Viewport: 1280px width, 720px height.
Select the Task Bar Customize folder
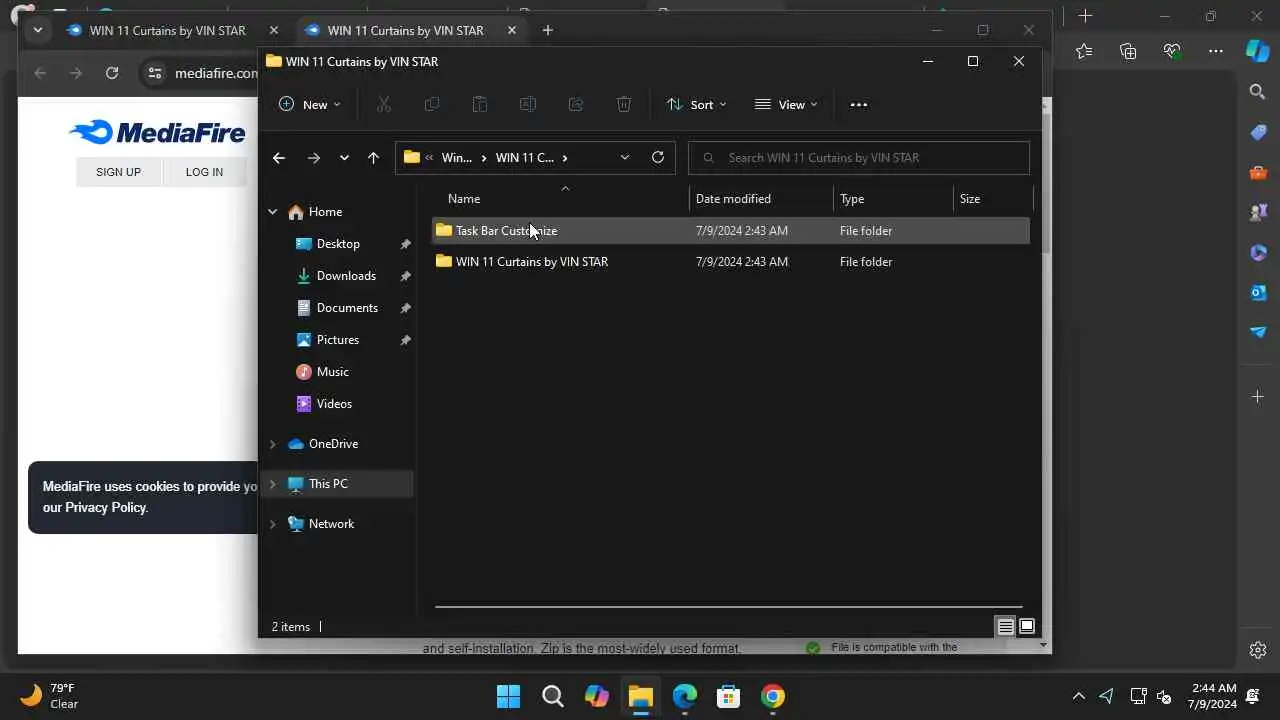731,231
